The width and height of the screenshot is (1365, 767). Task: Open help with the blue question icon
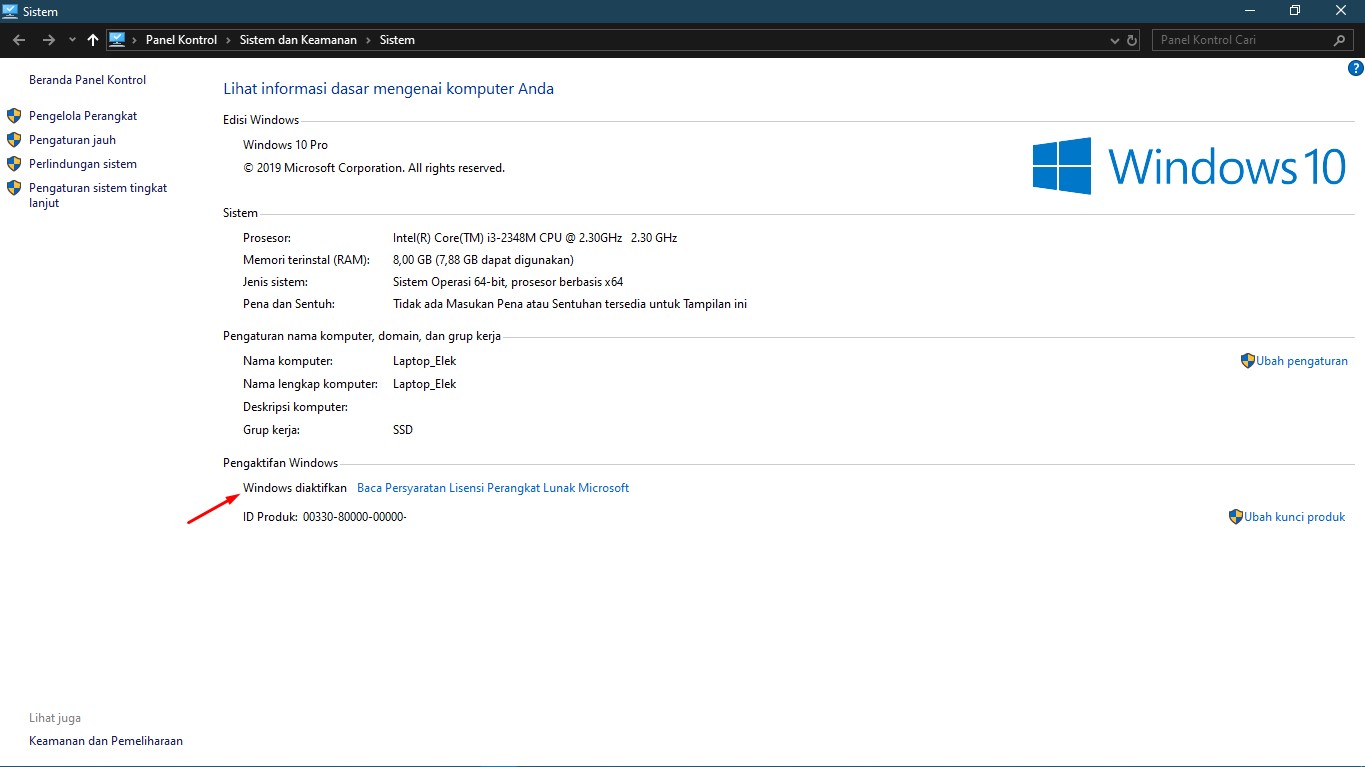1355,68
